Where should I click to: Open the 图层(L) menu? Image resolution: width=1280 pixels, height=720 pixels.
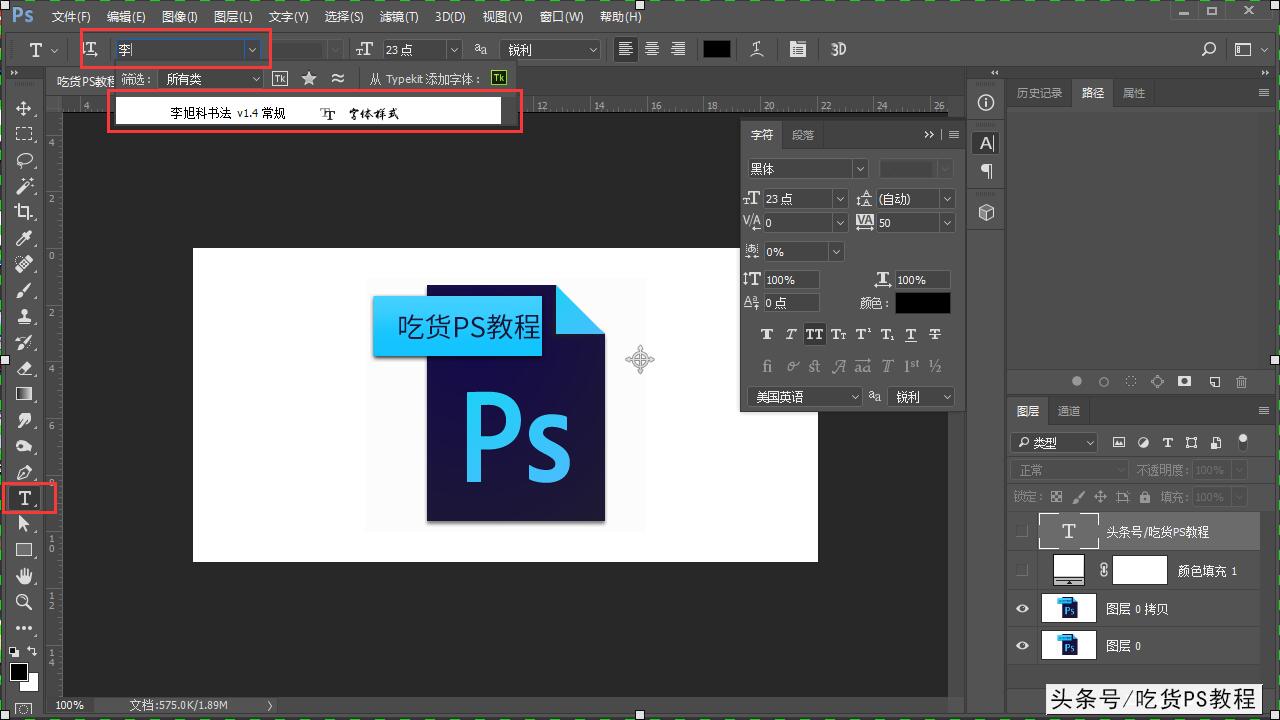pyautogui.click(x=233, y=17)
